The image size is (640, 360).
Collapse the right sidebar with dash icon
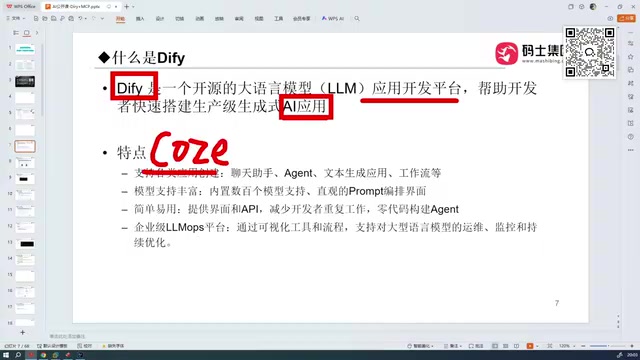631,33
